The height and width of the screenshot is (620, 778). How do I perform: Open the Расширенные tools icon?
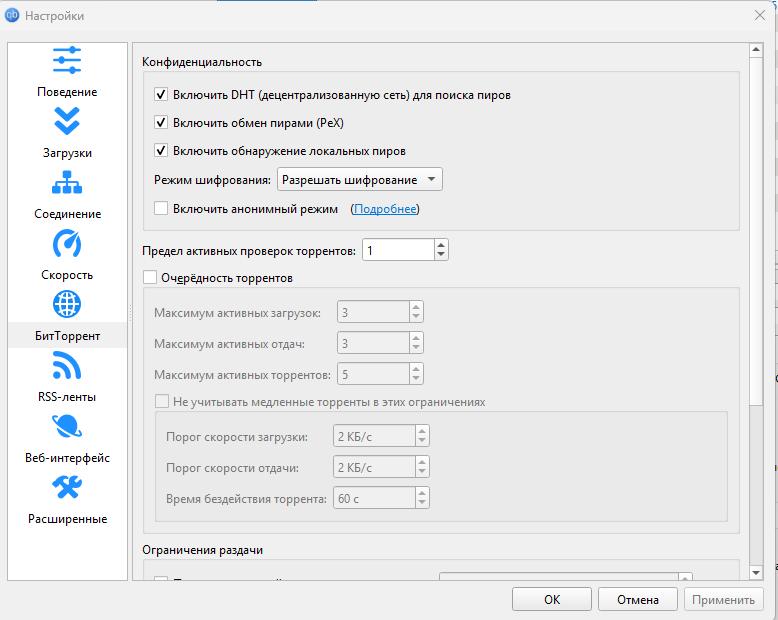click(67, 489)
